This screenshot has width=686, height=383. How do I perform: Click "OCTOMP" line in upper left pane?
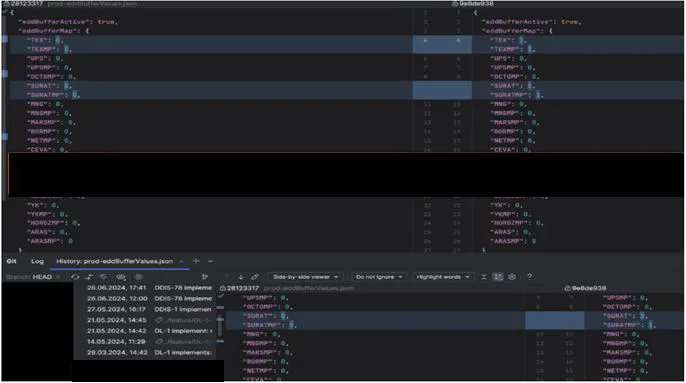click(x=52, y=77)
